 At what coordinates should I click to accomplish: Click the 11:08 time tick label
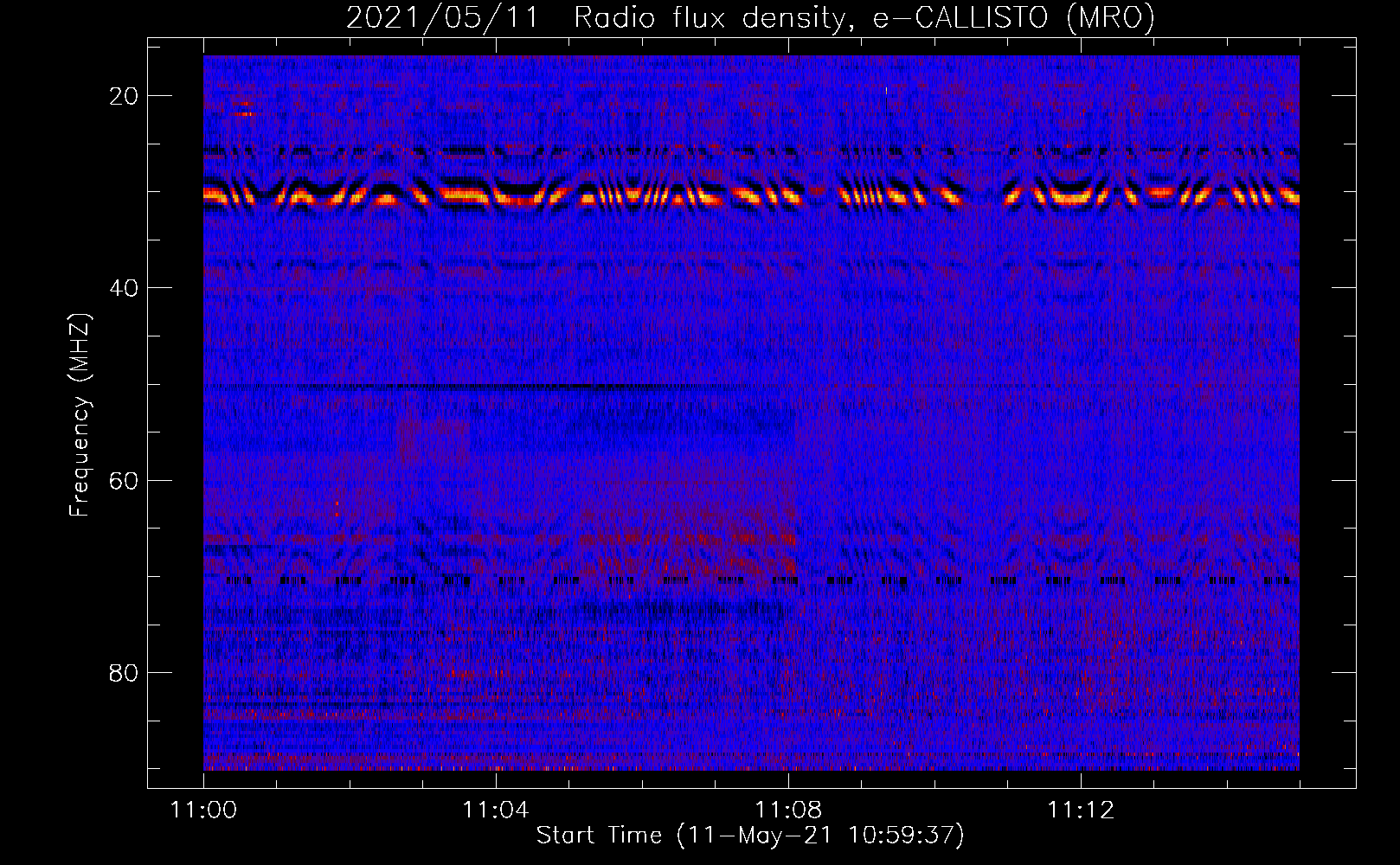coord(787,811)
